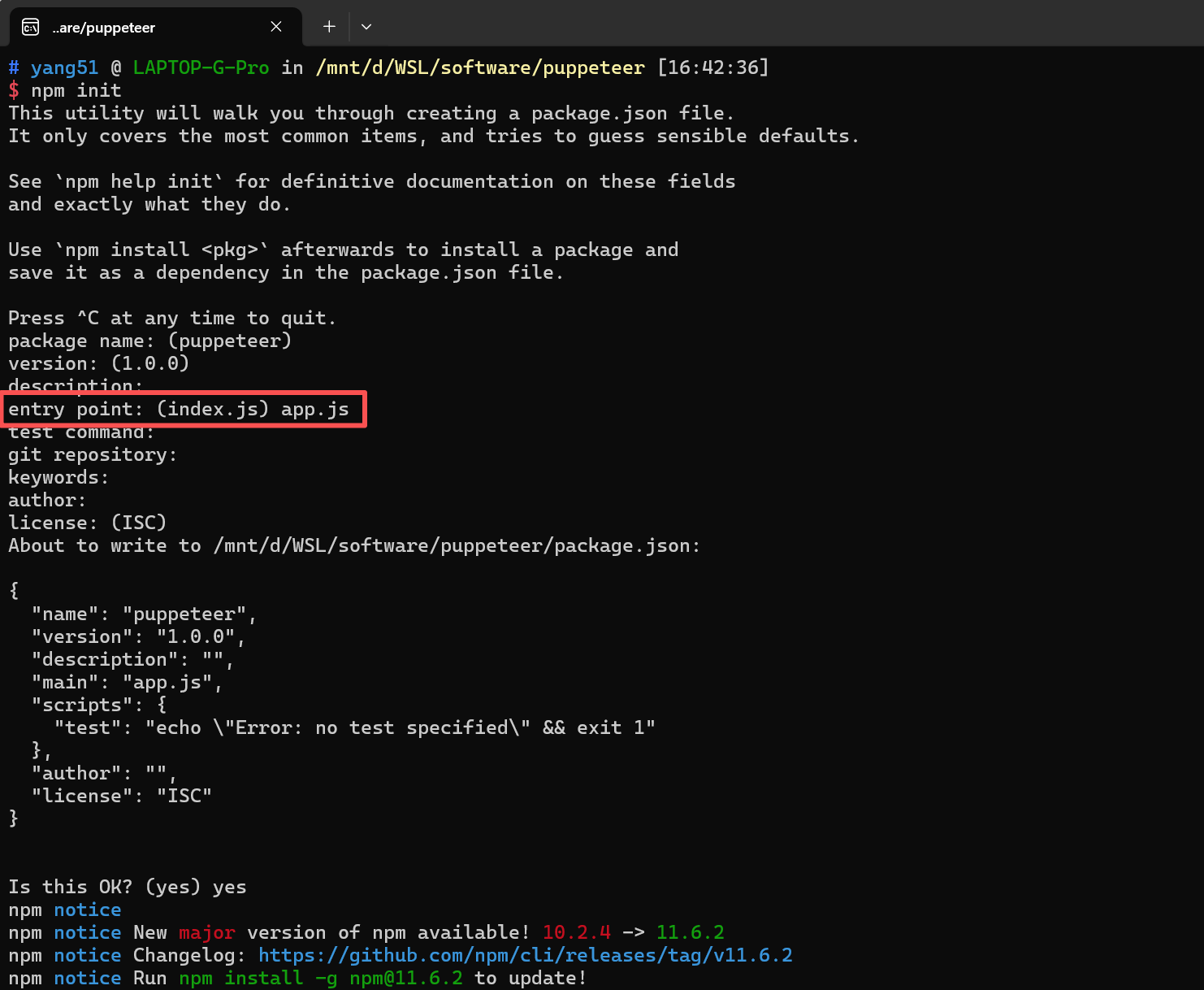
Task: Click the "license": "ISC" JSON line
Action: tap(122, 796)
